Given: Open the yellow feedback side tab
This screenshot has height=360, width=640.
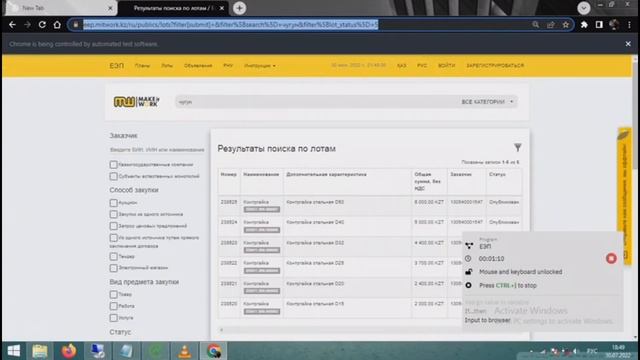Looking at the screenshot, I should coord(624,196).
